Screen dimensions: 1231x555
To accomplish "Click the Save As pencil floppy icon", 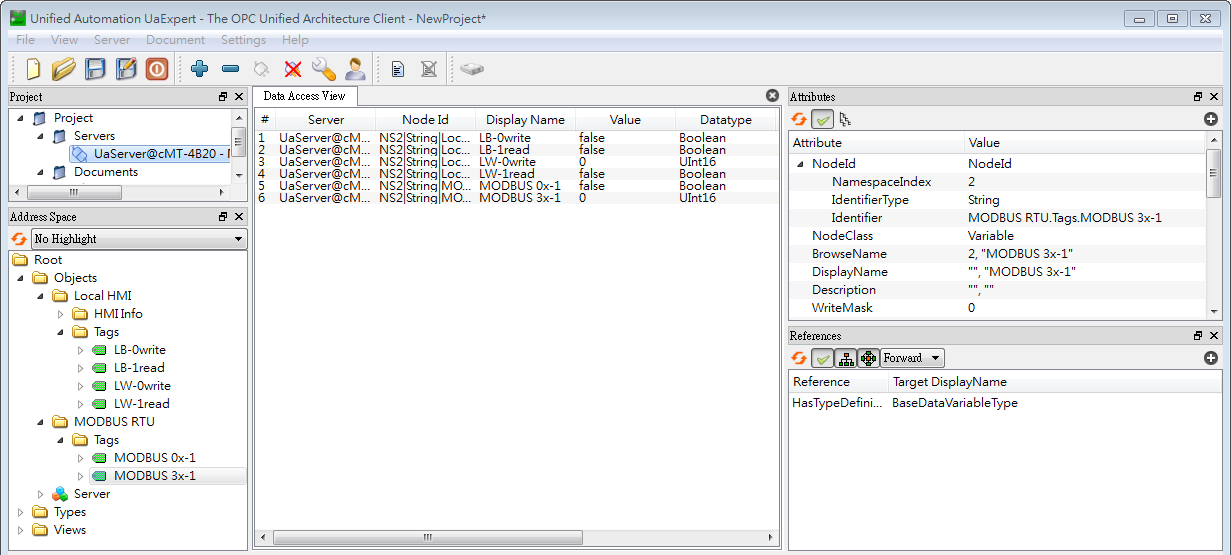I will coord(126,69).
